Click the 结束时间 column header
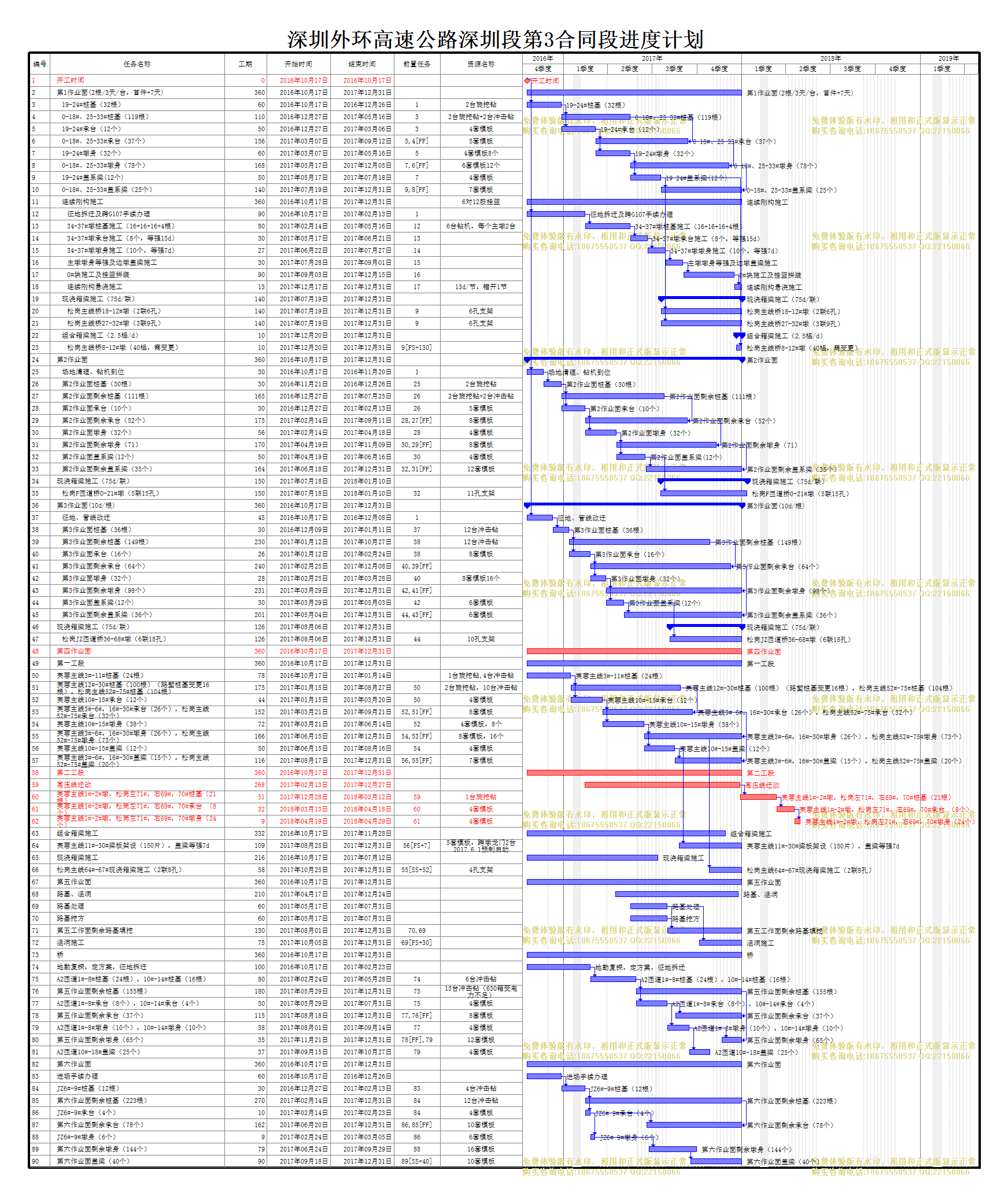The height and width of the screenshot is (1196, 1008). (362, 64)
